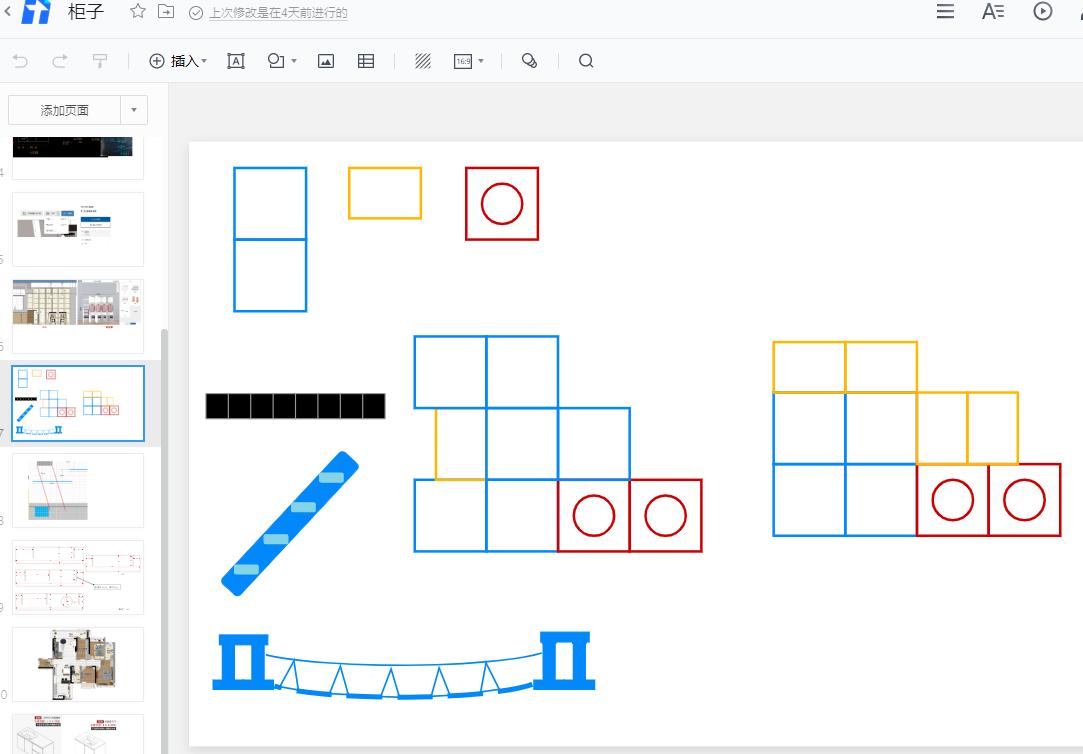This screenshot has width=1083, height=754.
Task: Select the floor plan slide thumbnail
Action: click(x=78, y=664)
